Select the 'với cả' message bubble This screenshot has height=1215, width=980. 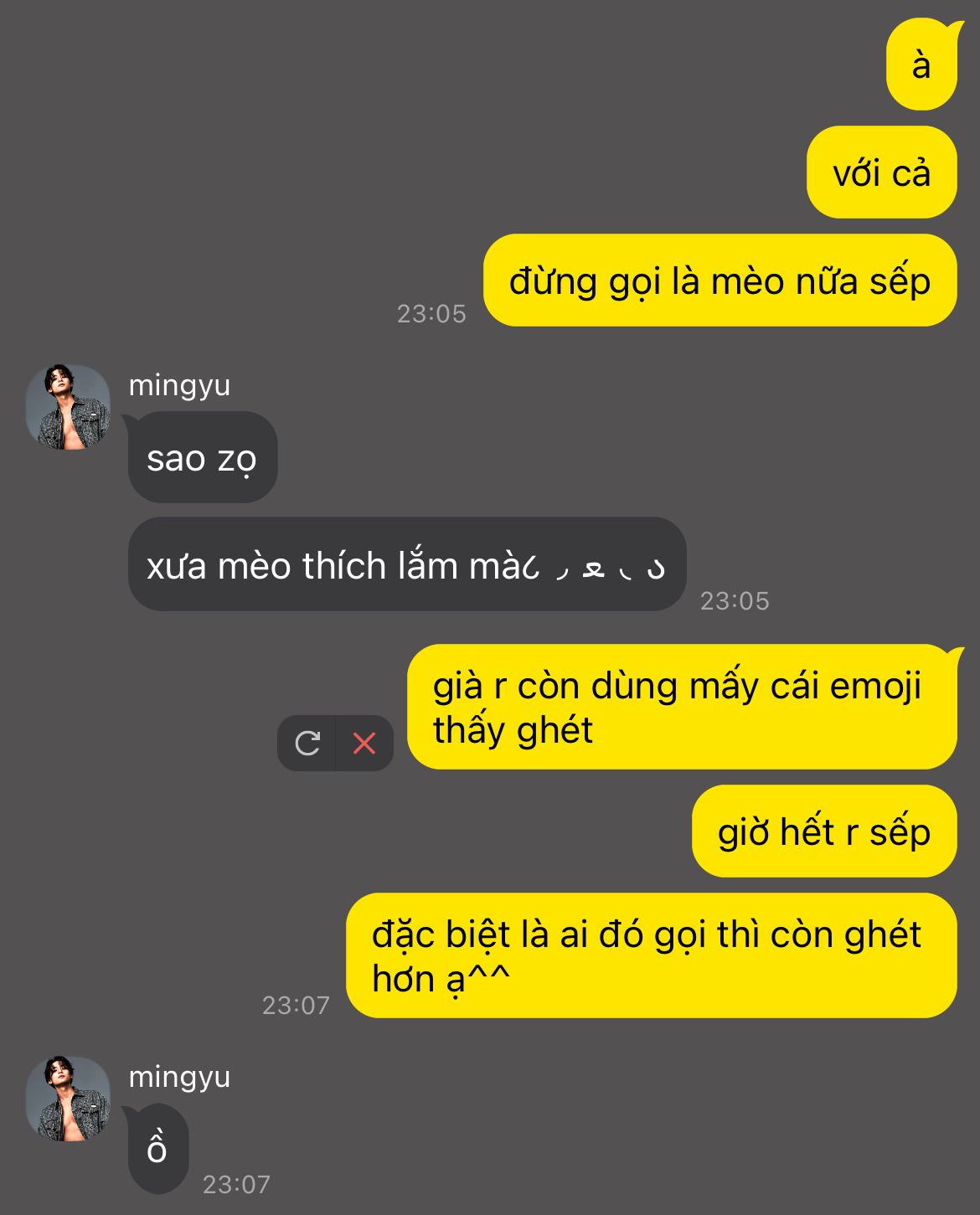[x=882, y=172]
